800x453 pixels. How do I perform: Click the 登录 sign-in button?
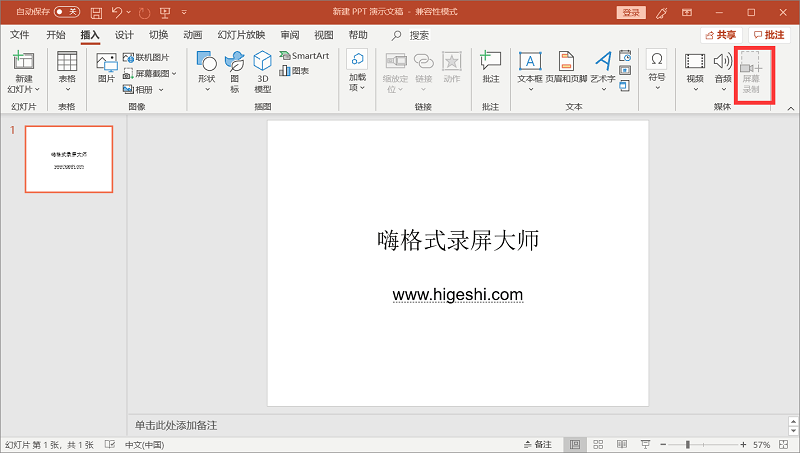631,12
